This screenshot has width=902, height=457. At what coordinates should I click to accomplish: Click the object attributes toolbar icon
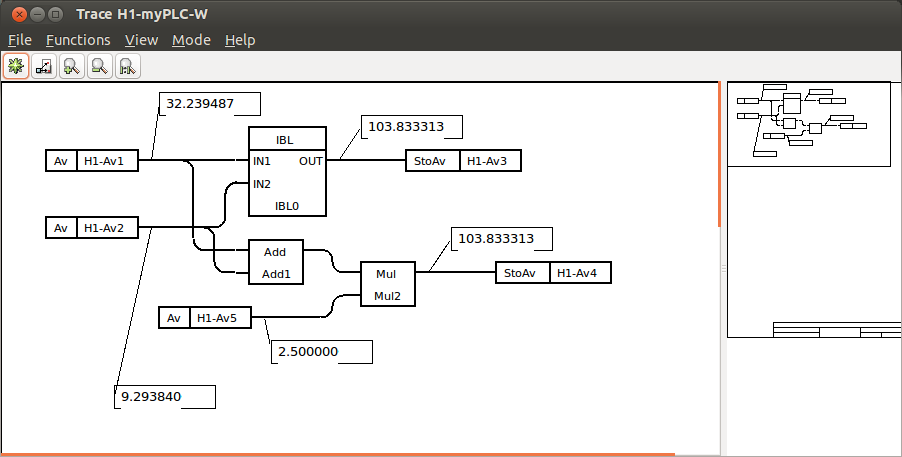44,66
